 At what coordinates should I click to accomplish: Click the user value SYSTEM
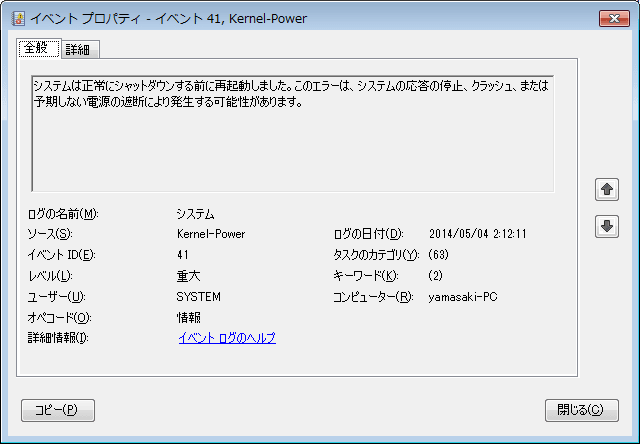coord(199,297)
